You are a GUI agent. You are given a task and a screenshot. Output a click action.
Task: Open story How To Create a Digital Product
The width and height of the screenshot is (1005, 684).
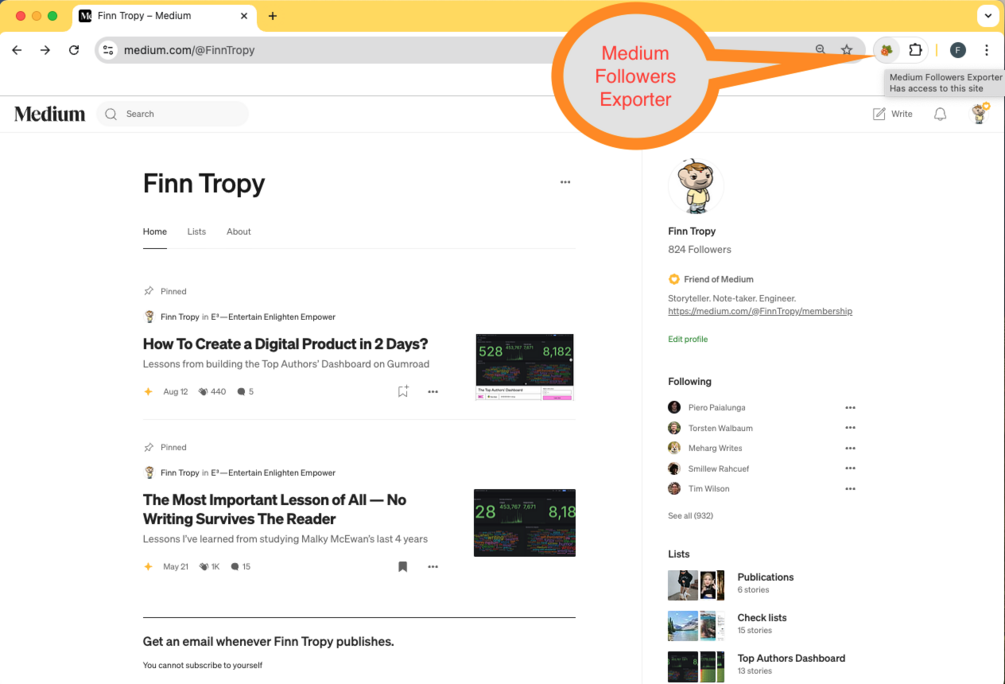285,344
